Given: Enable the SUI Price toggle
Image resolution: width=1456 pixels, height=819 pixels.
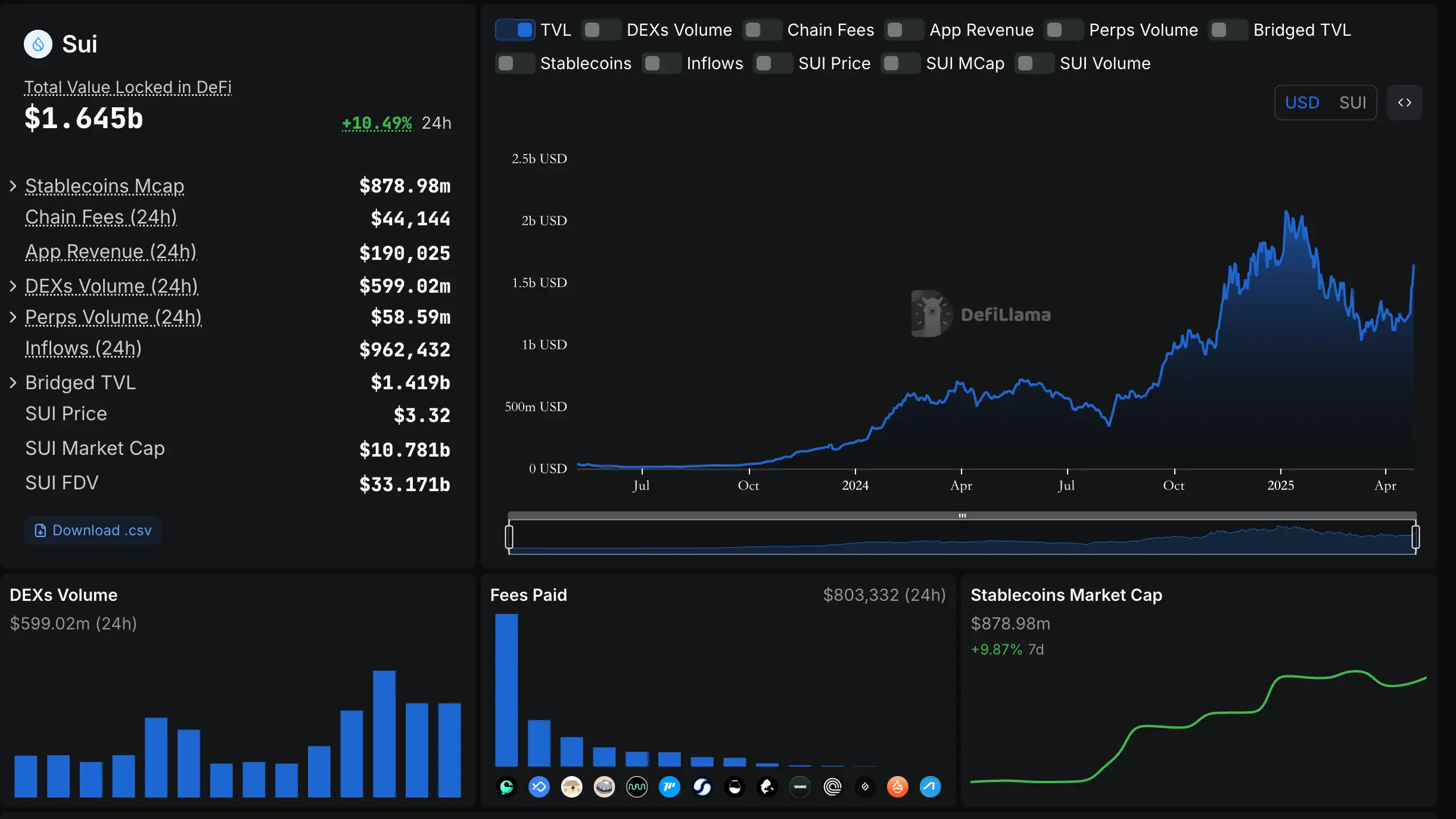Looking at the screenshot, I should [x=773, y=63].
